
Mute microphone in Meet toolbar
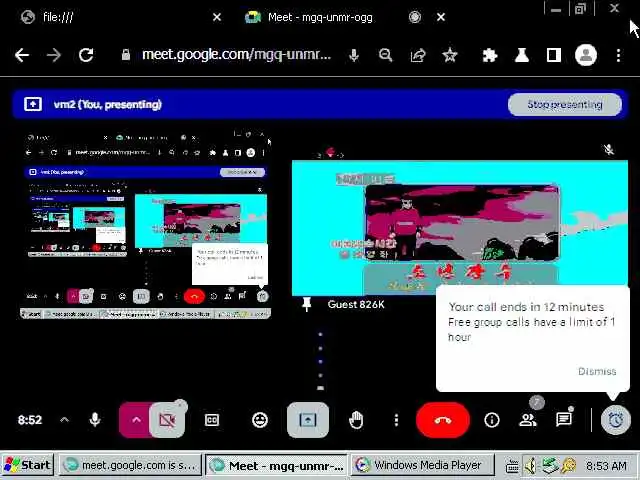point(95,420)
